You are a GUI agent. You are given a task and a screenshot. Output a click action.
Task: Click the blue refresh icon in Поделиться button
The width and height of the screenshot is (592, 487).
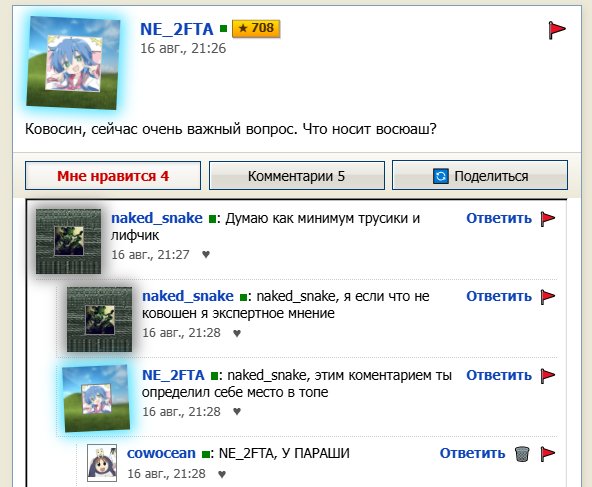click(x=441, y=176)
